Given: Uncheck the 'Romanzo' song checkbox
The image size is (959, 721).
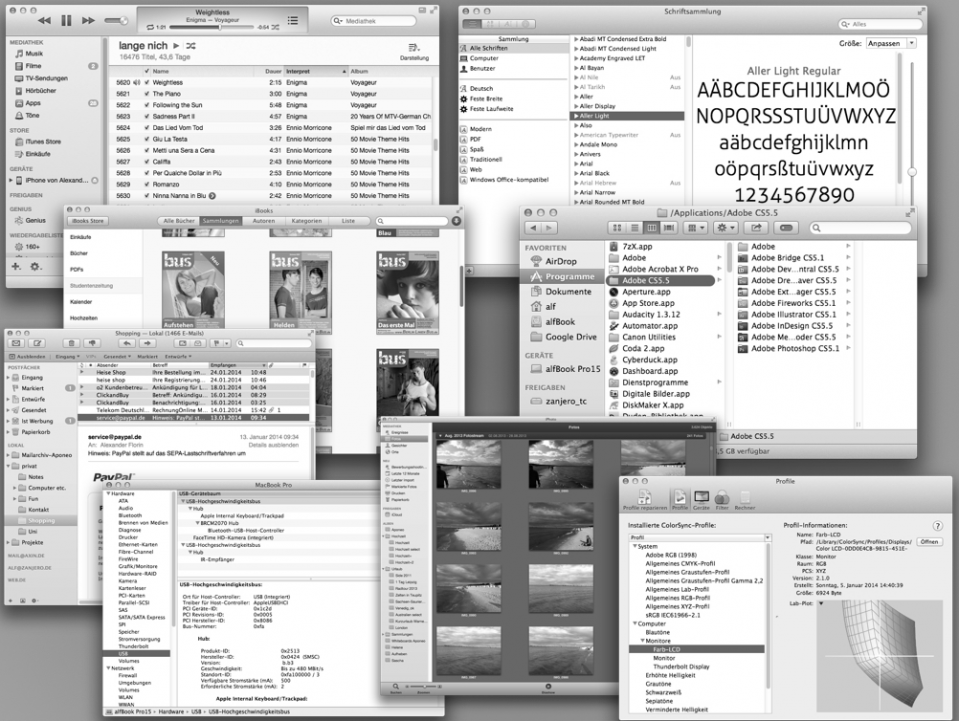Looking at the screenshot, I should 147,184.
